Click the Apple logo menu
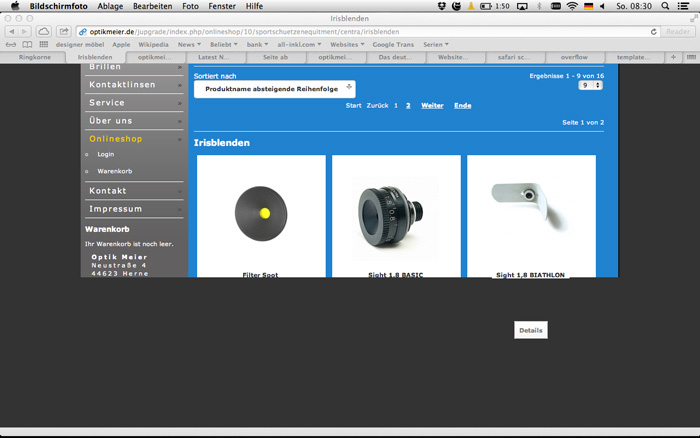This screenshot has width=700, height=438. tap(14, 6)
